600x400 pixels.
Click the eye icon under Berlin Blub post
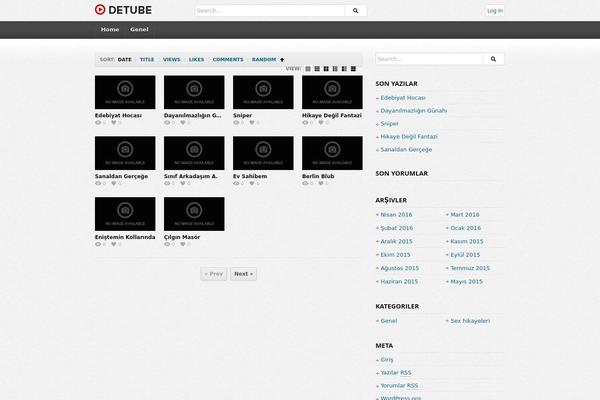pos(305,183)
